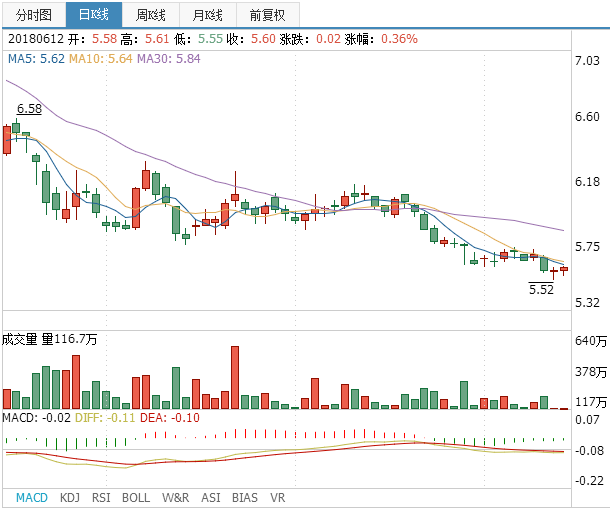This screenshot has width=610, height=510.
Task: Show the W&R indicator
Action: [175, 498]
